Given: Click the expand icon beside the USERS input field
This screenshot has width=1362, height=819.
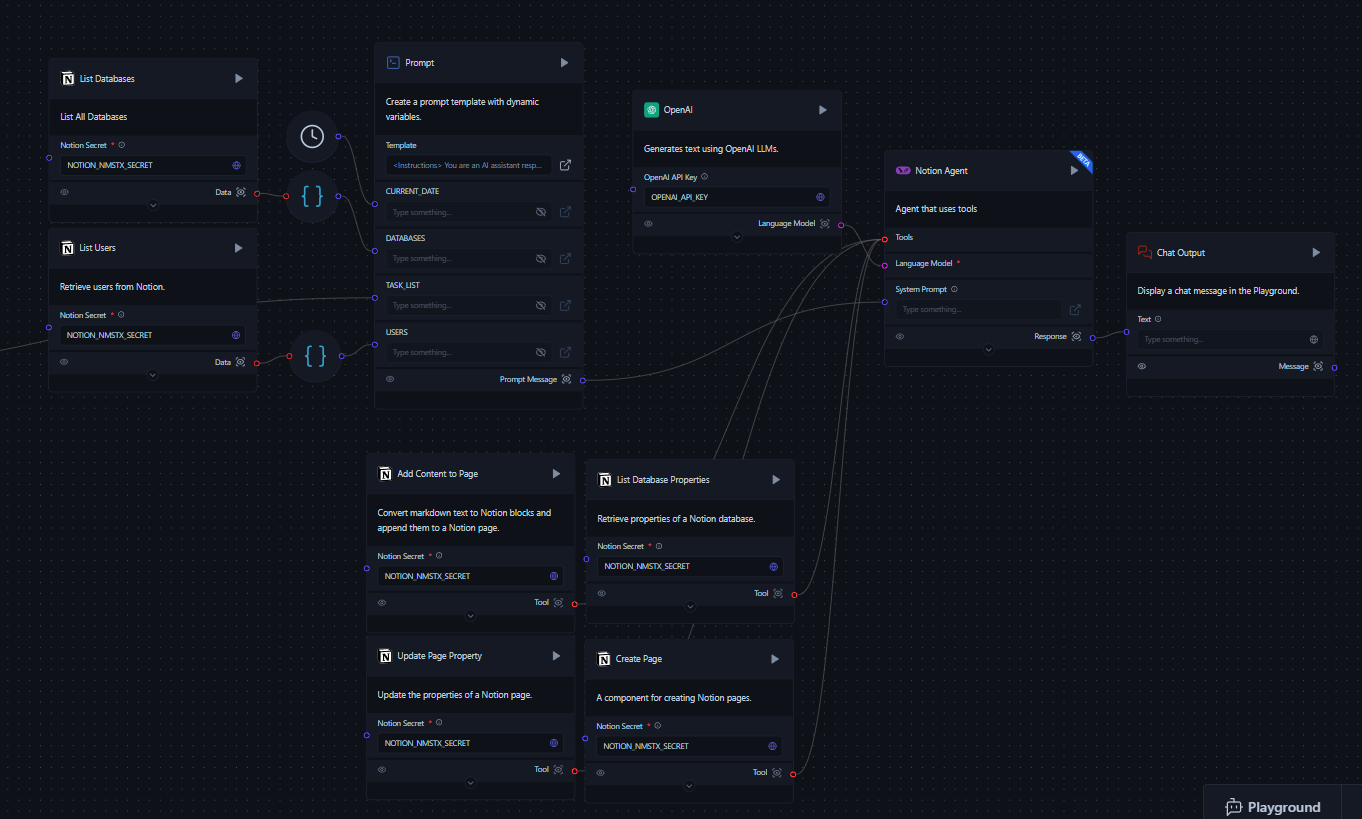Looking at the screenshot, I should [565, 352].
